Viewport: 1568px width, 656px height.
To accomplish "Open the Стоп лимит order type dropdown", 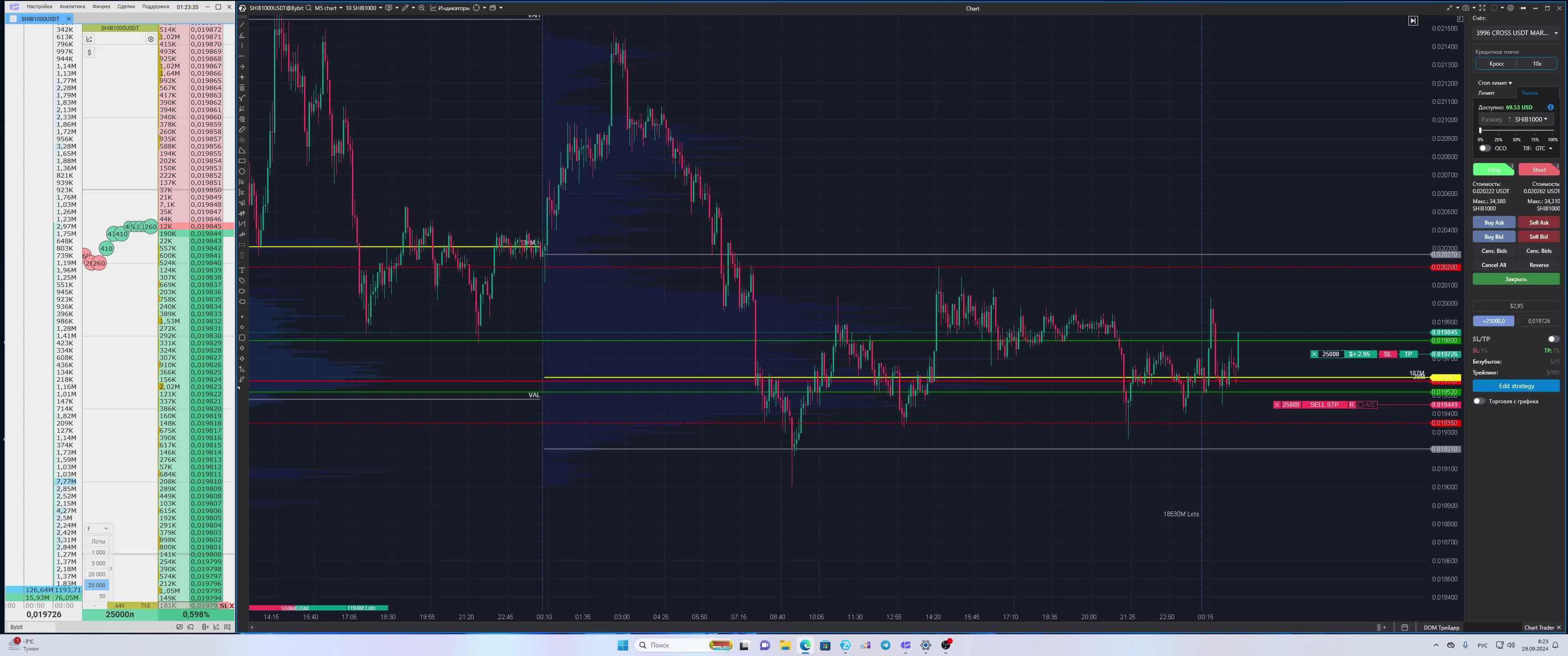I will click(1494, 83).
